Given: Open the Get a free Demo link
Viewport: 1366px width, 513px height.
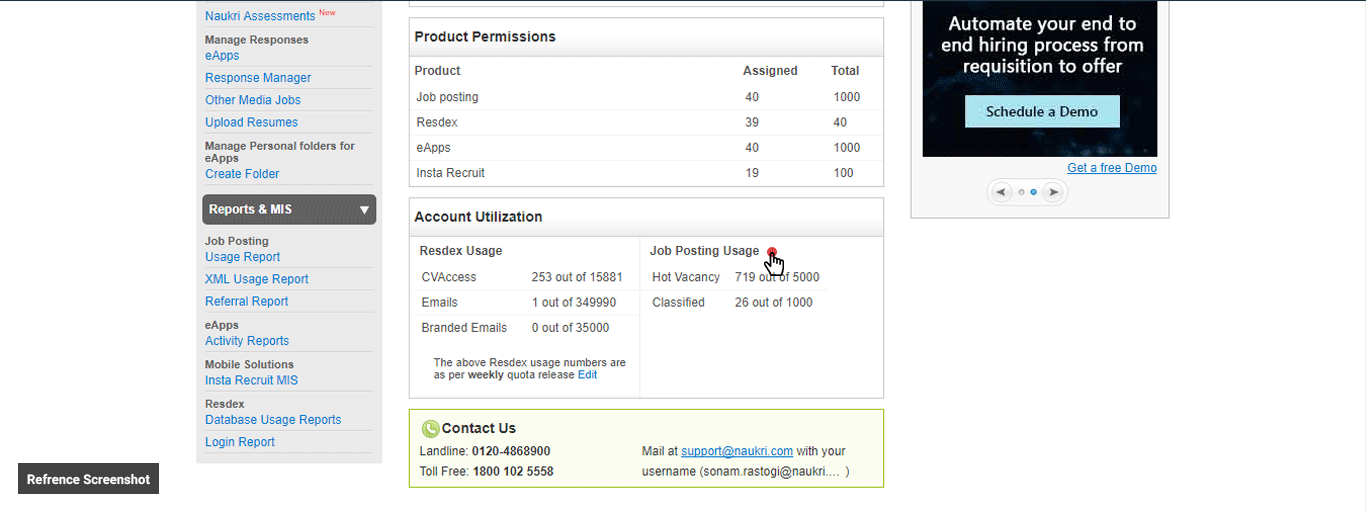Looking at the screenshot, I should pyautogui.click(x=1111, y=168).
